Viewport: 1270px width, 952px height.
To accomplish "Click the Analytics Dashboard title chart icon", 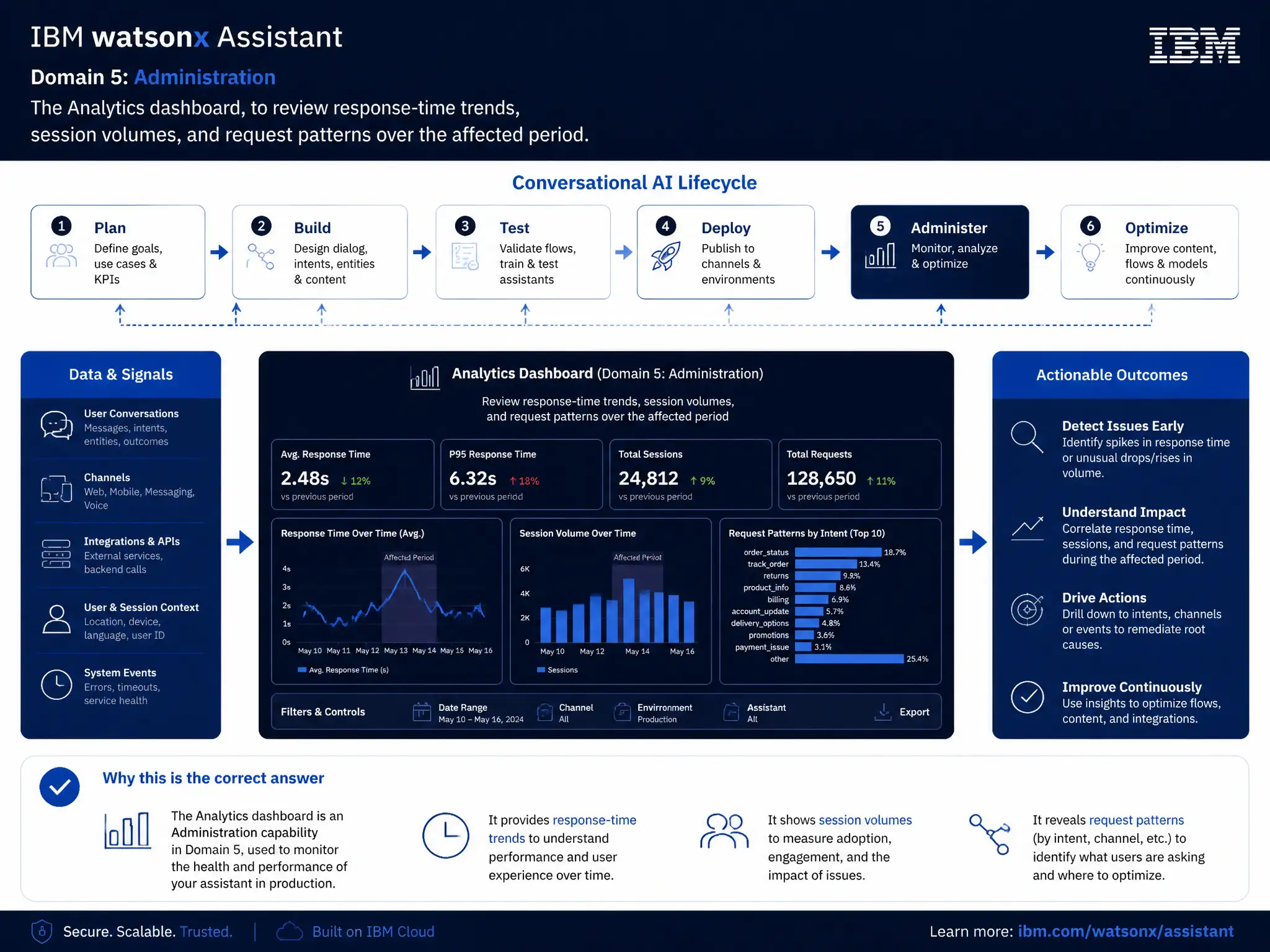I will (x=425, y=377).
